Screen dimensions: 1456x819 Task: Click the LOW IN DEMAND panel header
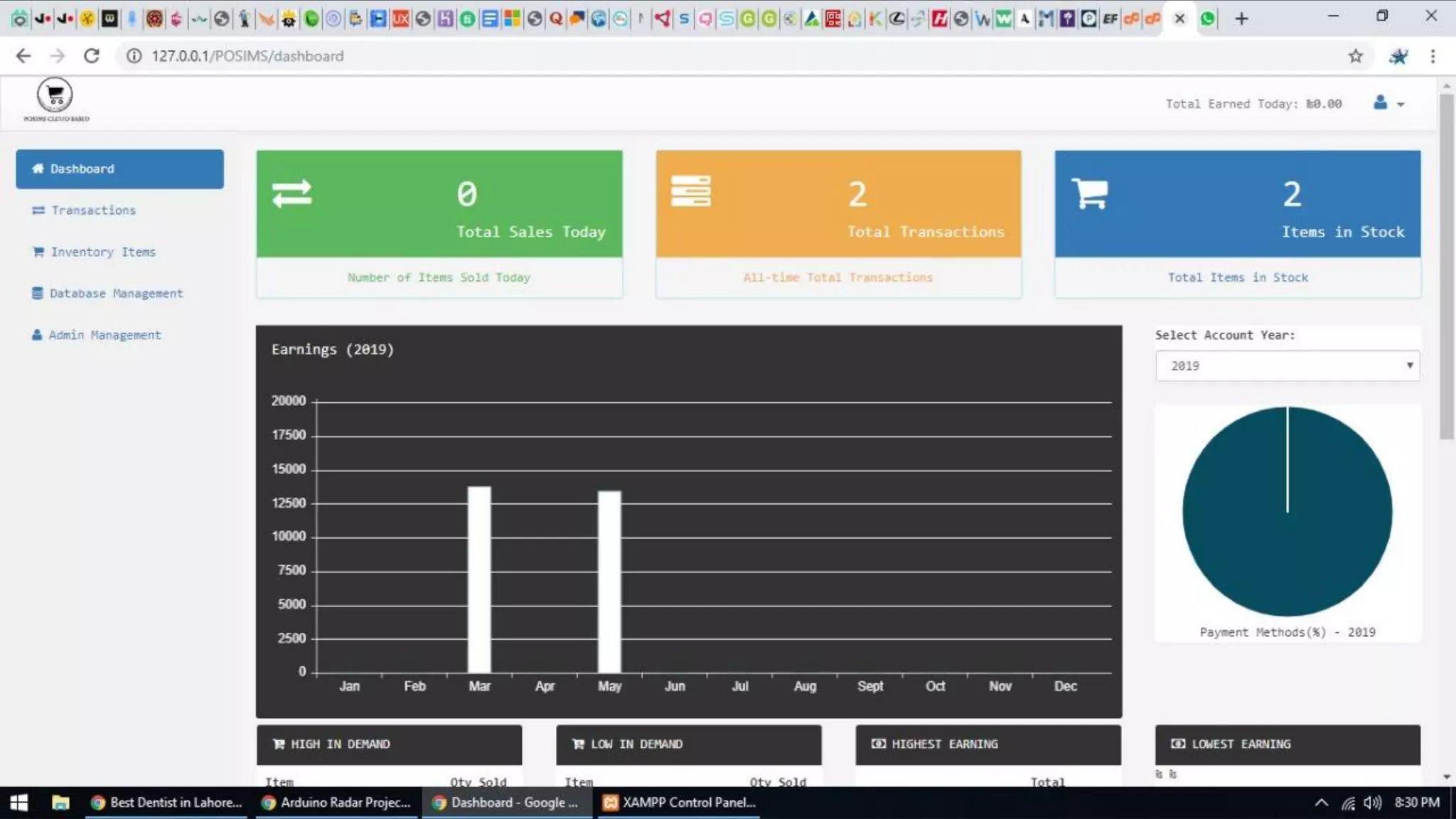(688, 744)
